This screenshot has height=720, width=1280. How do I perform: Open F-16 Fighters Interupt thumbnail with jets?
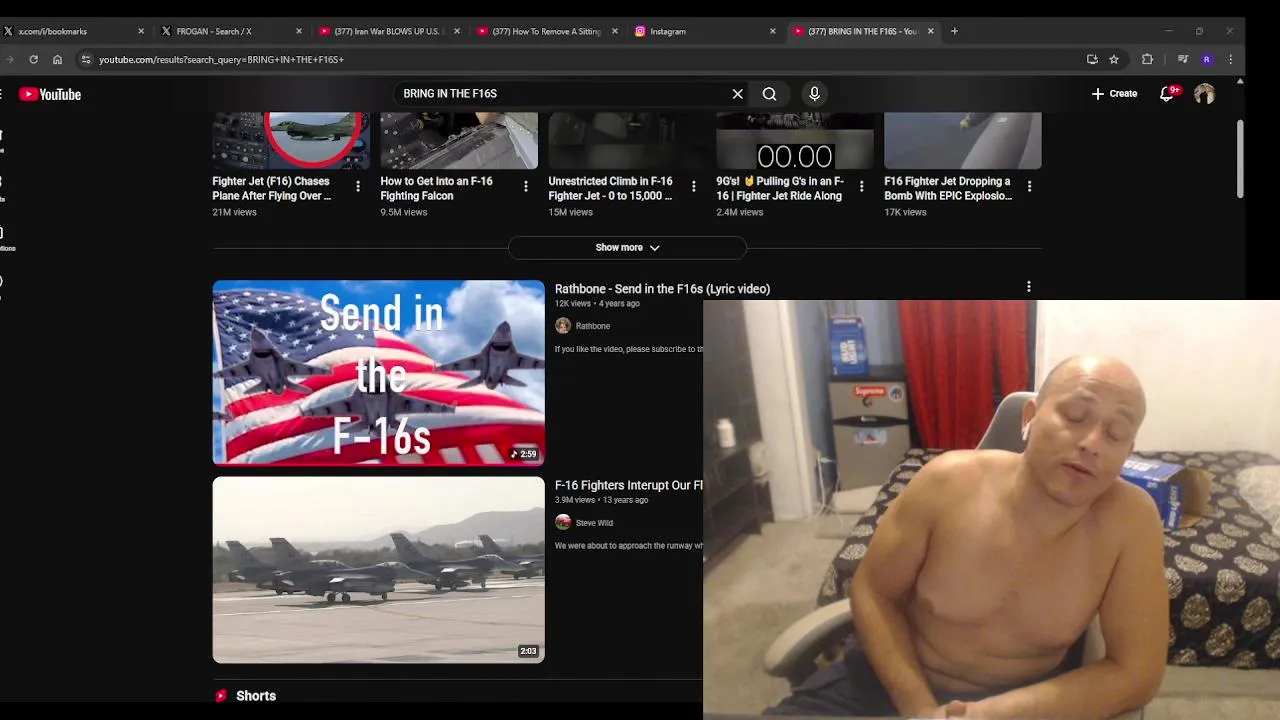click(x=378, y=569)
